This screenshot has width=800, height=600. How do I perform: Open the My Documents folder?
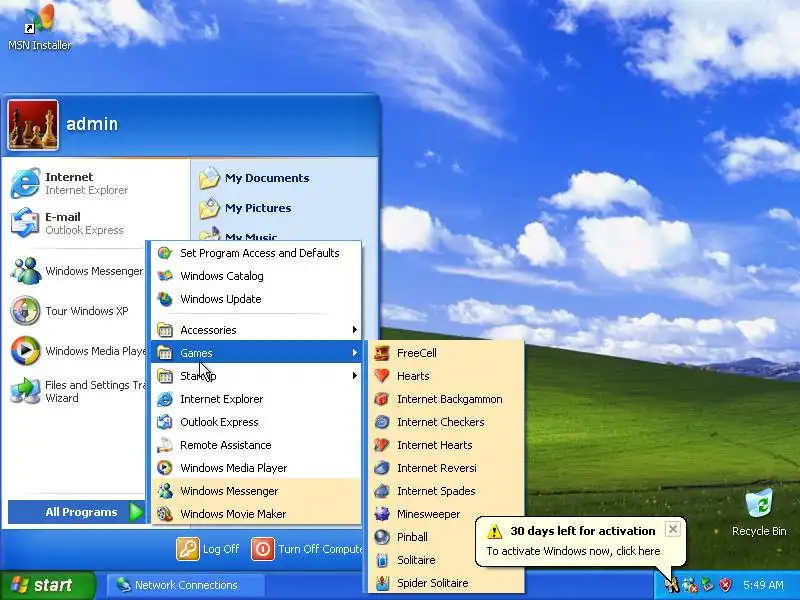254,178
